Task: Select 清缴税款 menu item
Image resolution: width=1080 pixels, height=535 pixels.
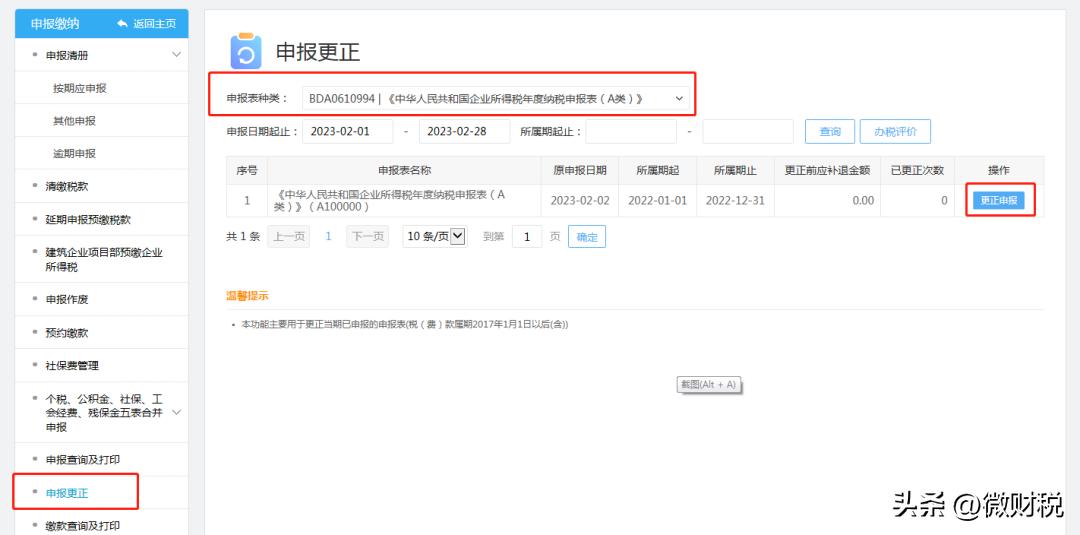Action: (x=67, y=187)
